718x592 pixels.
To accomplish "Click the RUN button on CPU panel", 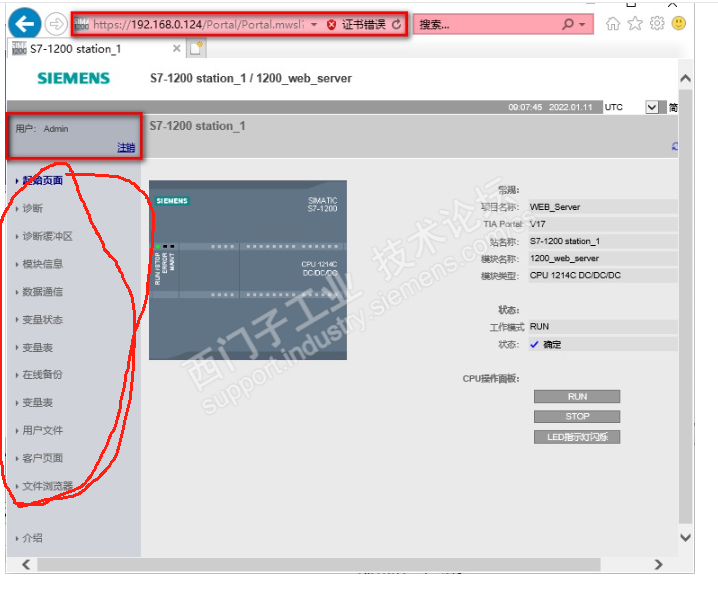I will click(577, 396).
